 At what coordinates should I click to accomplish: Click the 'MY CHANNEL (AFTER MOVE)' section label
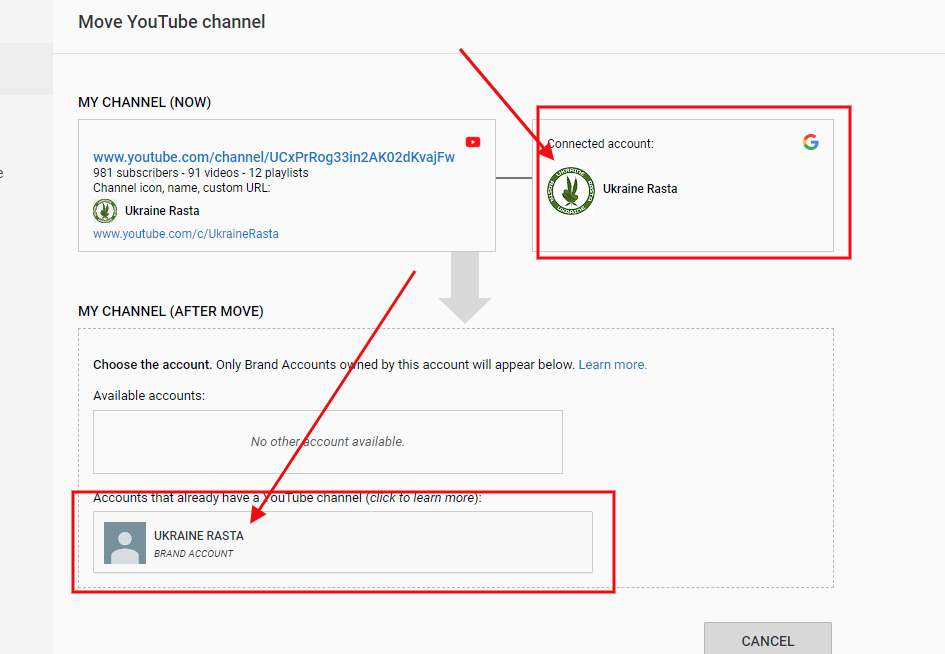point(171,312)
